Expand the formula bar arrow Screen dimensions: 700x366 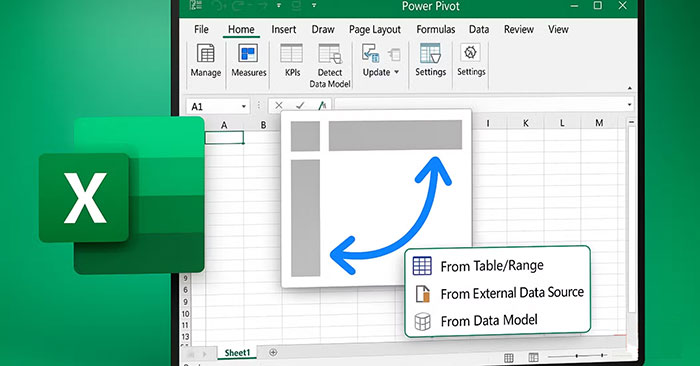point(629,105)
